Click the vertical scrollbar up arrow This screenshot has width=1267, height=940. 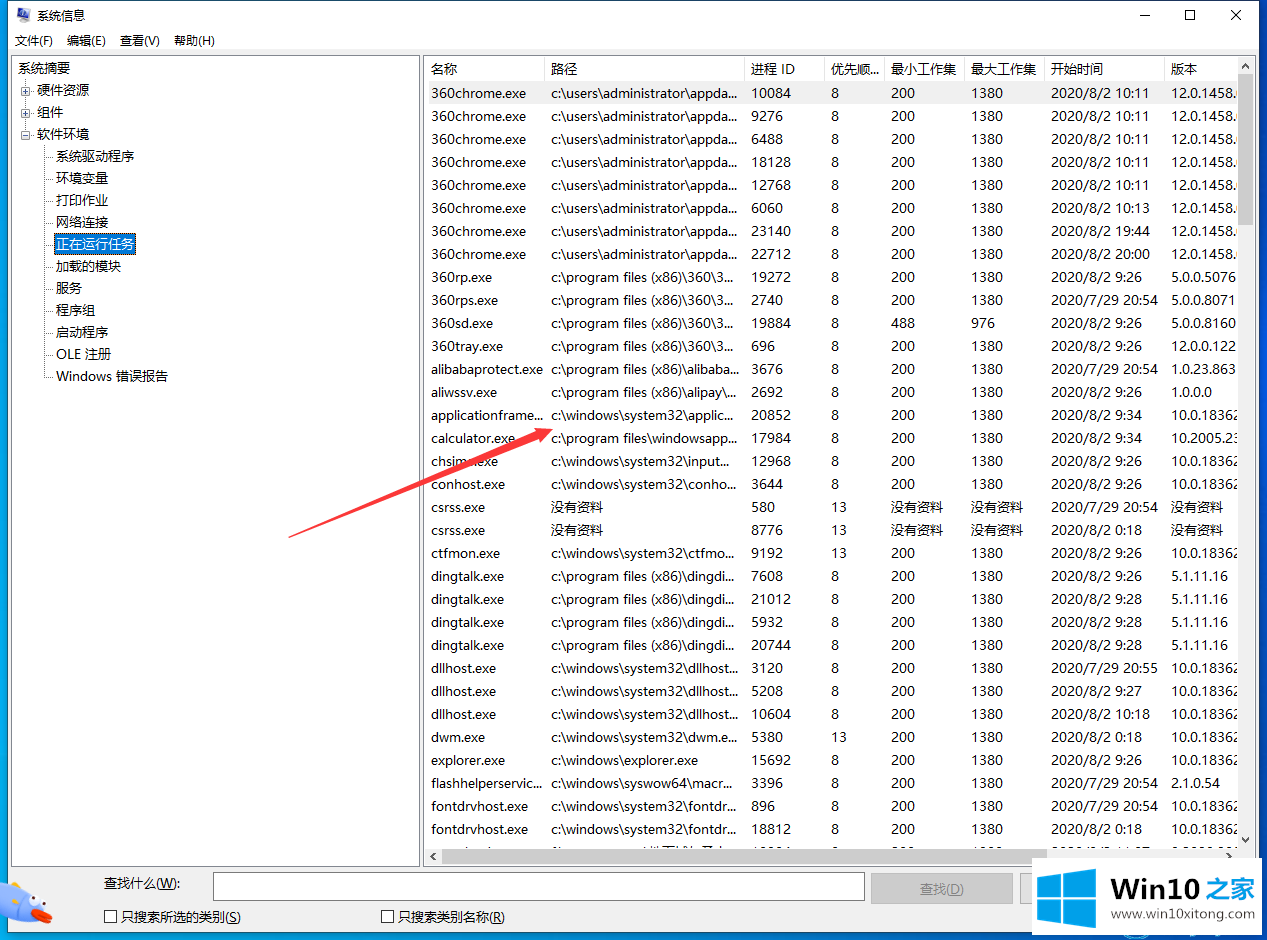pyautogui.click(x=1246, y=66)
